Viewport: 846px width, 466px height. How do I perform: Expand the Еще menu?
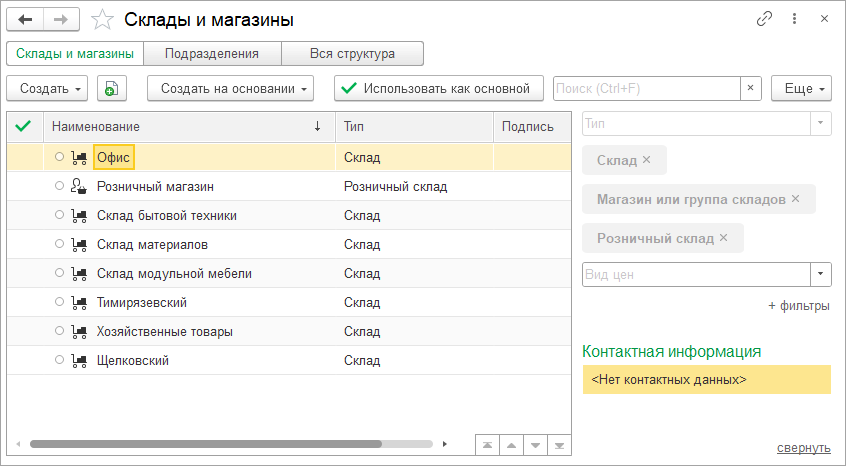click(x=801, y=88)
